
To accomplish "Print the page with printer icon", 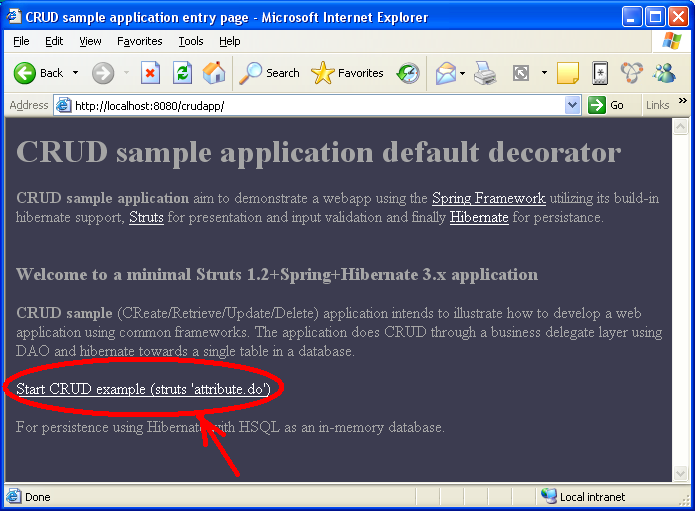I will click(x=485, y=73).
